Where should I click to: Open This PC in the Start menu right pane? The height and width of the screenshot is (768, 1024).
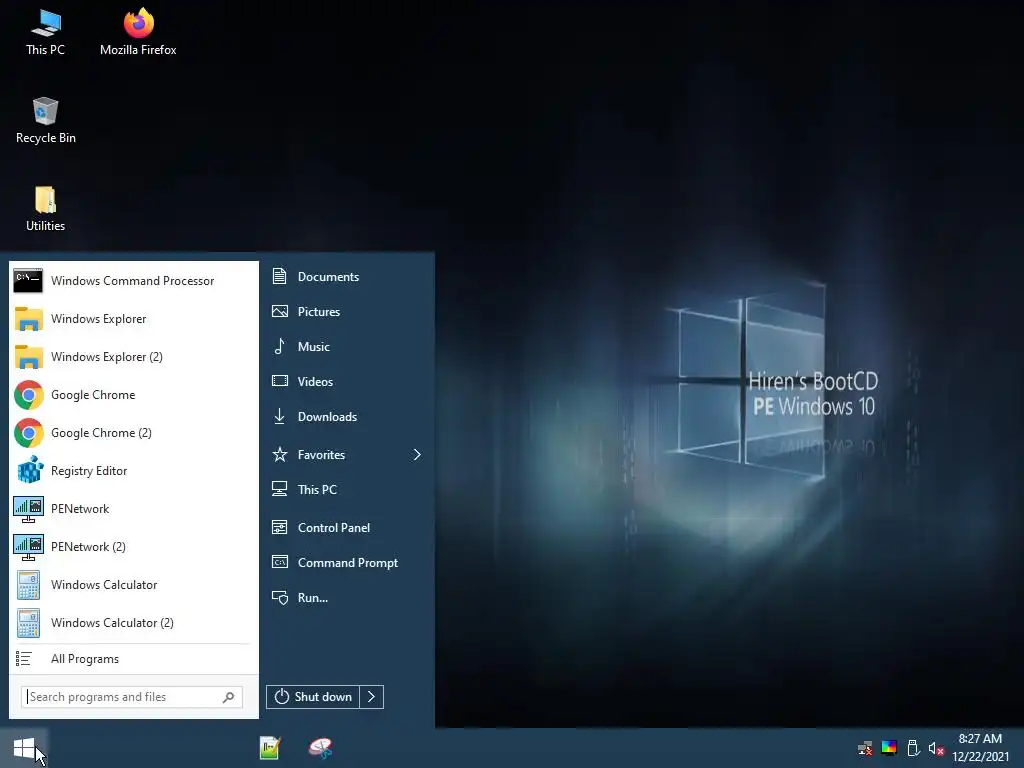tap(346, 490)
